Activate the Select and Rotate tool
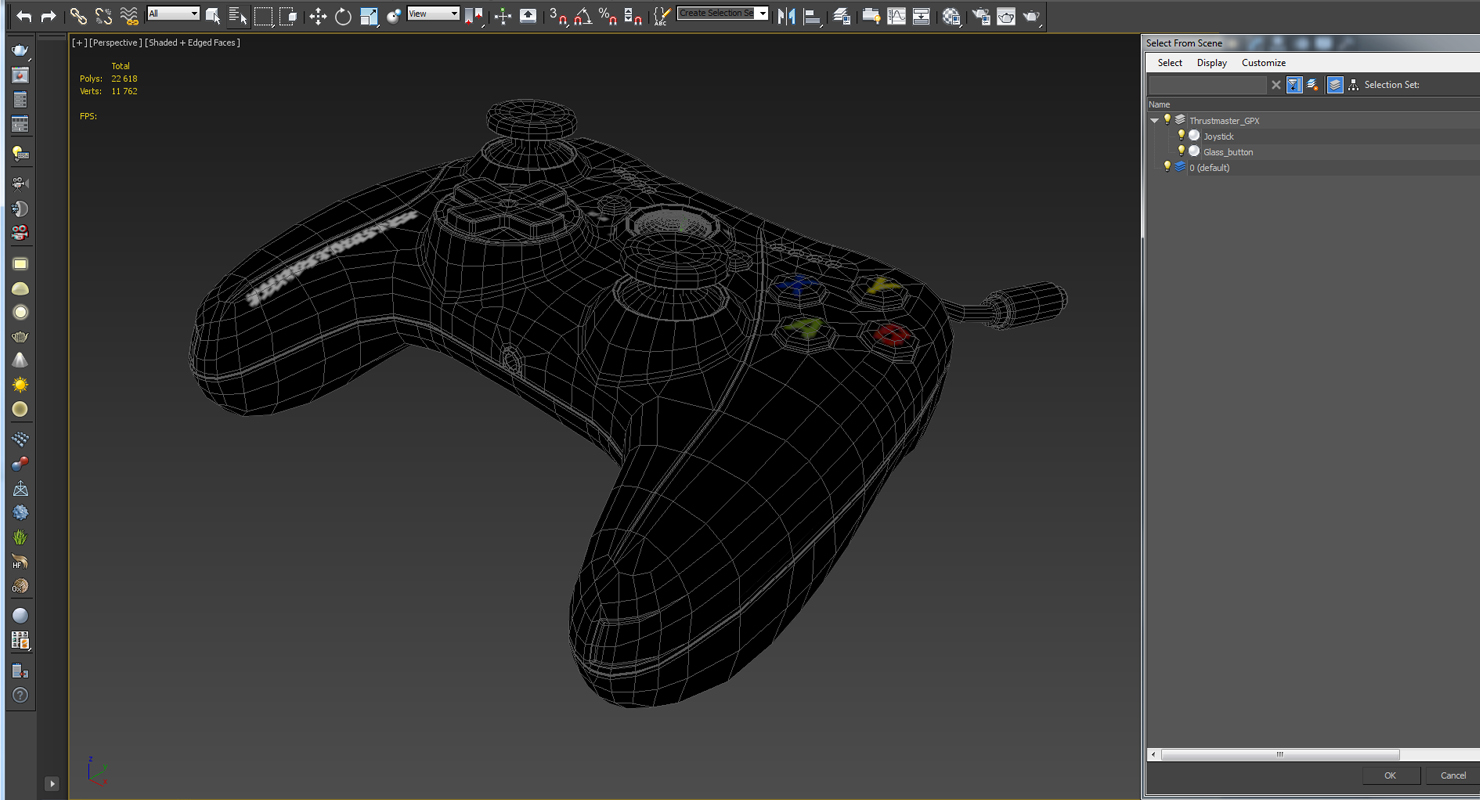The height and width of the screenshot is (800, 1480). 343,16
